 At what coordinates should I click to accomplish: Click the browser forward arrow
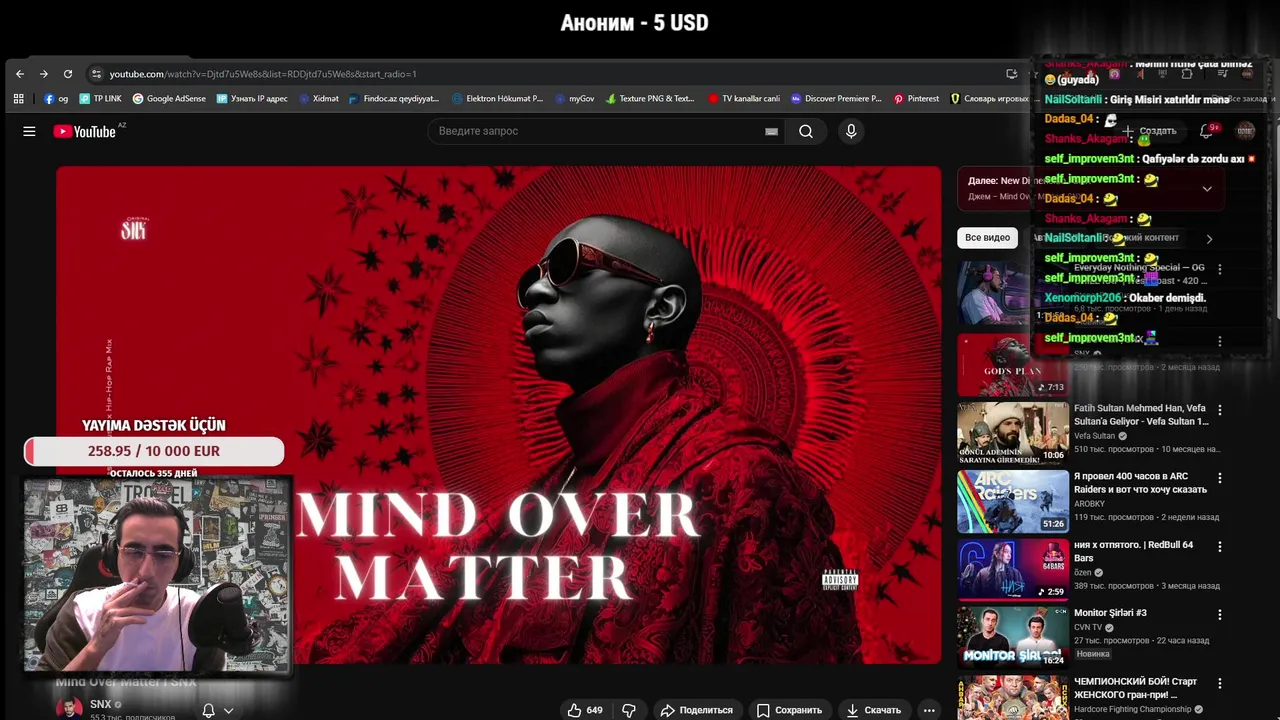pos(44,74)
